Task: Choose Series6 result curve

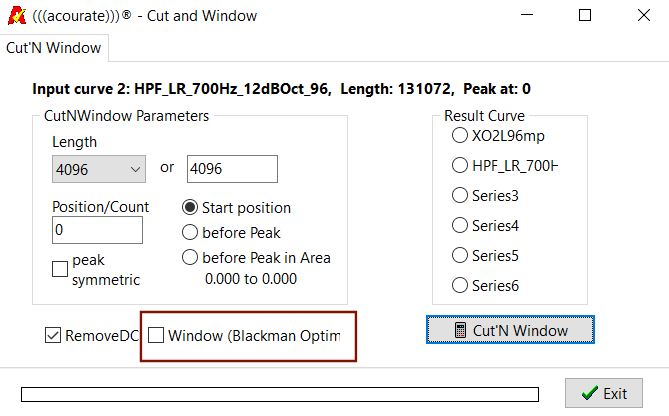Action: click(x=460, y=285)
